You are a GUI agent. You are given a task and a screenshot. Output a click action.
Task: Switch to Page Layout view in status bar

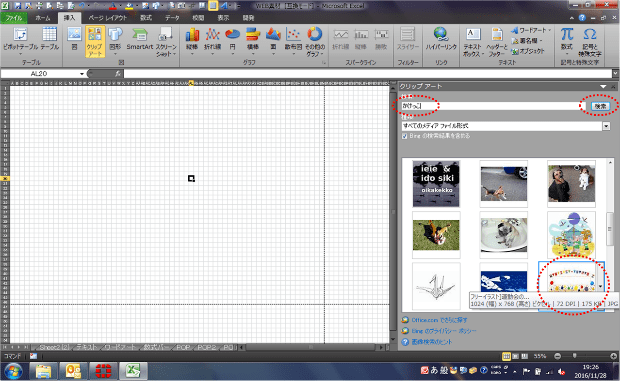pos(515,356)
